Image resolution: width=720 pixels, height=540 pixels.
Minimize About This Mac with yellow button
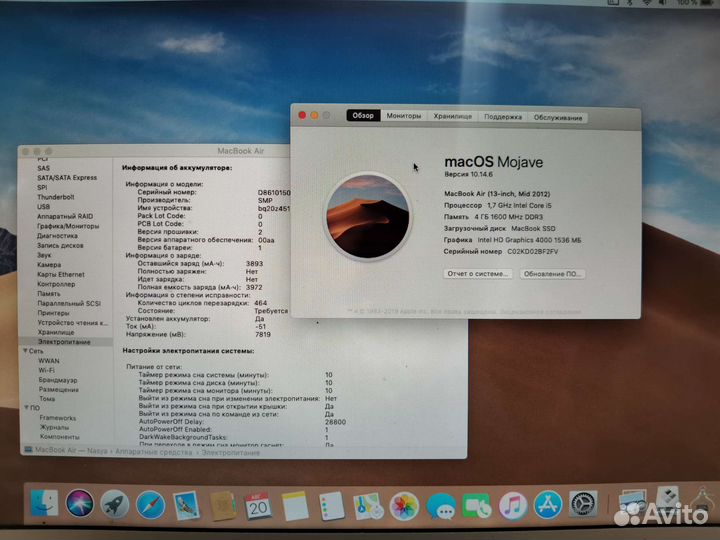point(314,115)
